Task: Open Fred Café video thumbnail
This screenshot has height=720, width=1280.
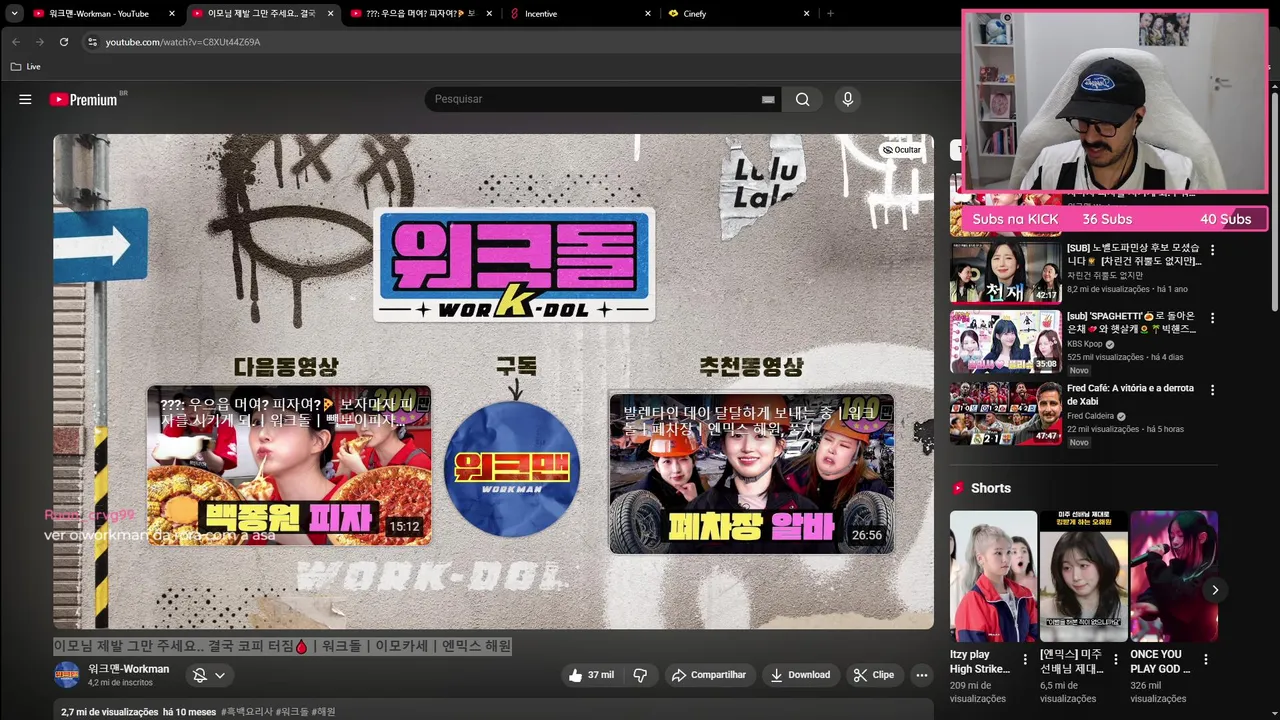Action: tap(1005, 413)
